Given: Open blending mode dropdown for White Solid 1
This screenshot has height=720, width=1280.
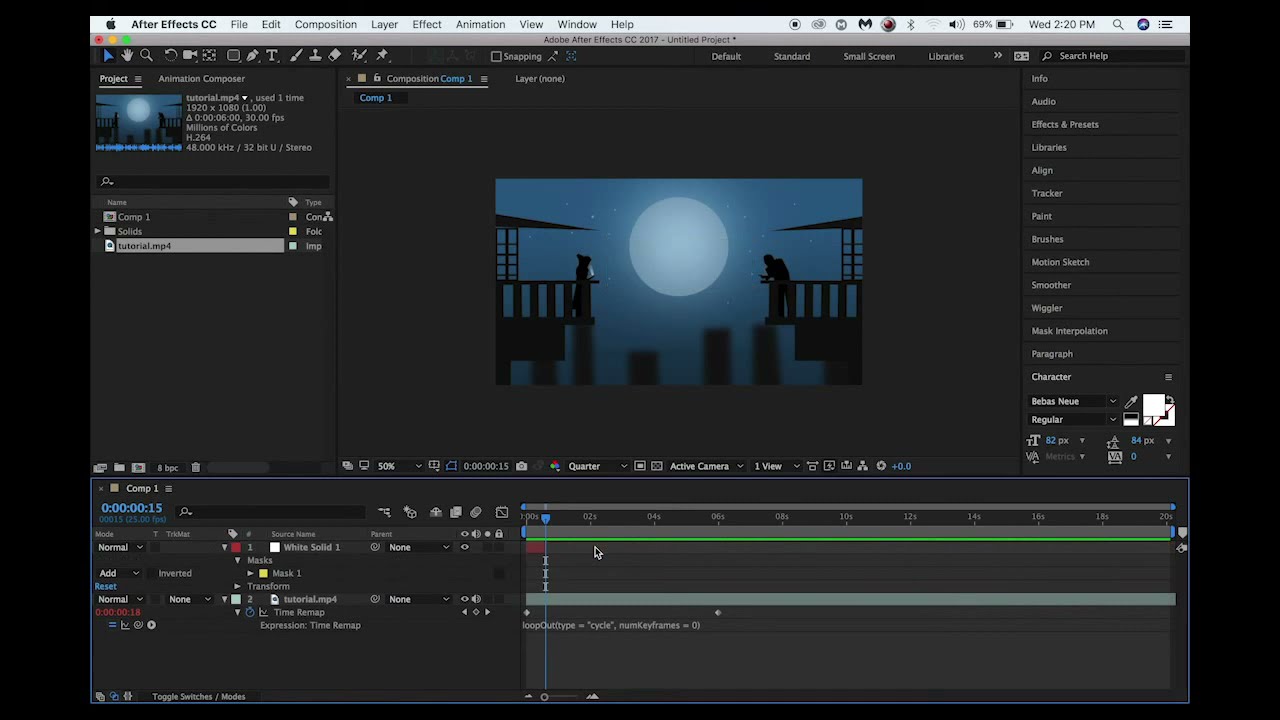Looking at the screenshot, I should (x=120, y=547).
